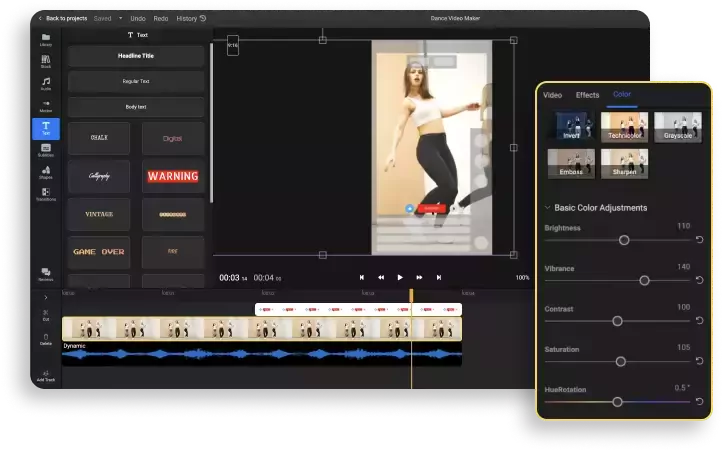The width and height of the screenshot is (723, 451).
Task: Open the Motion panel in sidebar
Action: pyautogui.click(x=46, y=106)
